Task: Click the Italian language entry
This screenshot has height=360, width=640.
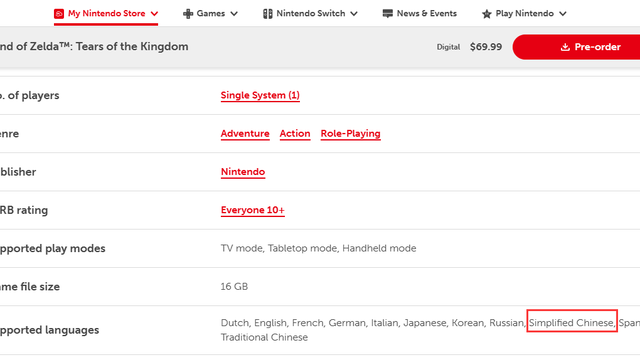Action: click(384, 323)
